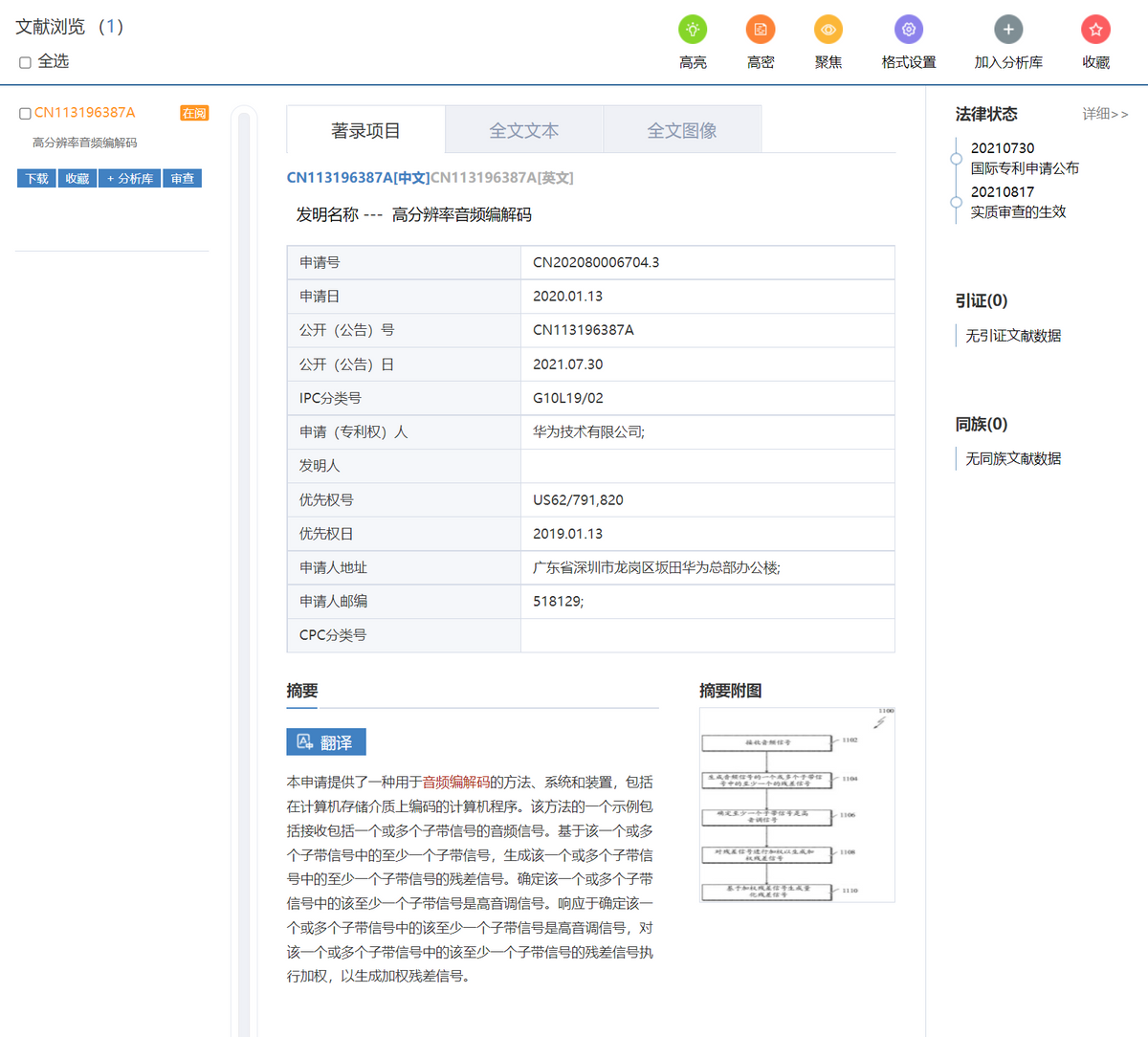Image resolution: width=1148 pixels, height=1037 pixels.
Task: Click the 审查 button
Action: (183, 179)
